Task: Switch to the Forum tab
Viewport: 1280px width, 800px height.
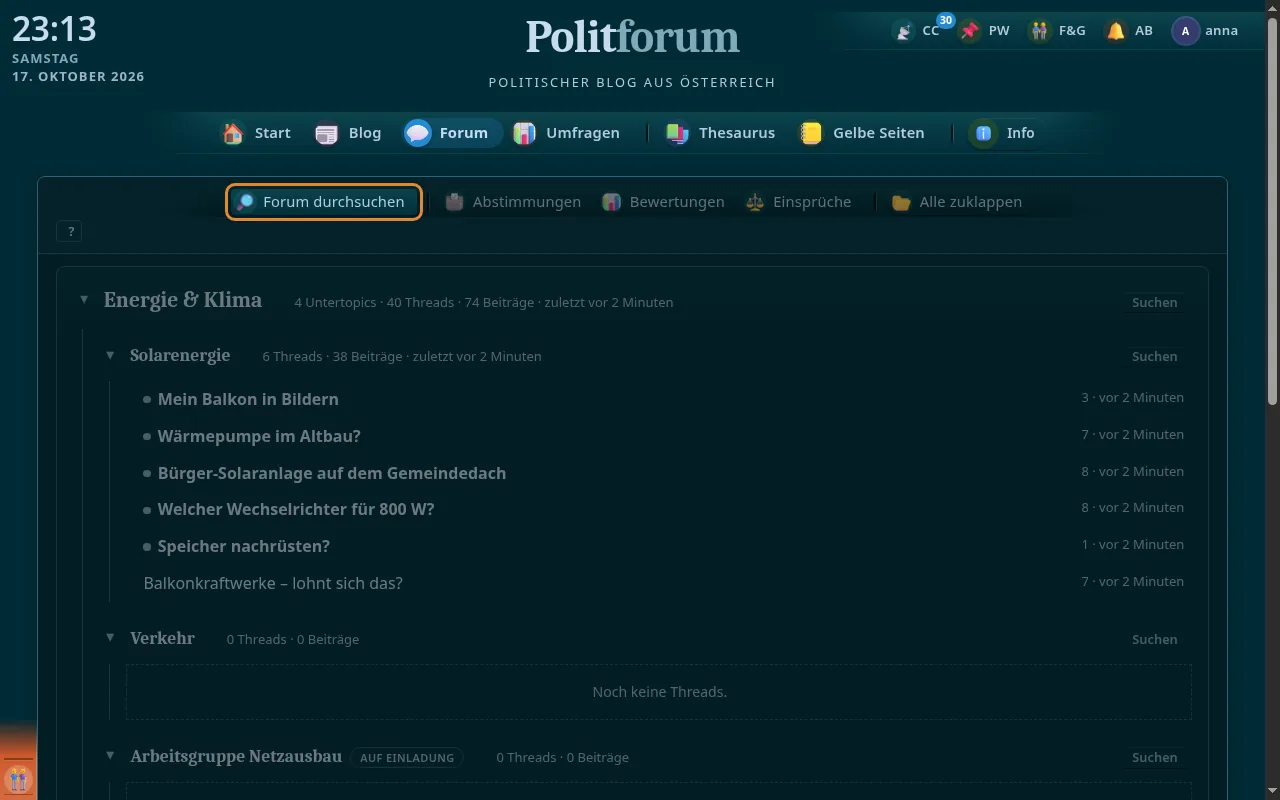Action: [x=452, y=133]
